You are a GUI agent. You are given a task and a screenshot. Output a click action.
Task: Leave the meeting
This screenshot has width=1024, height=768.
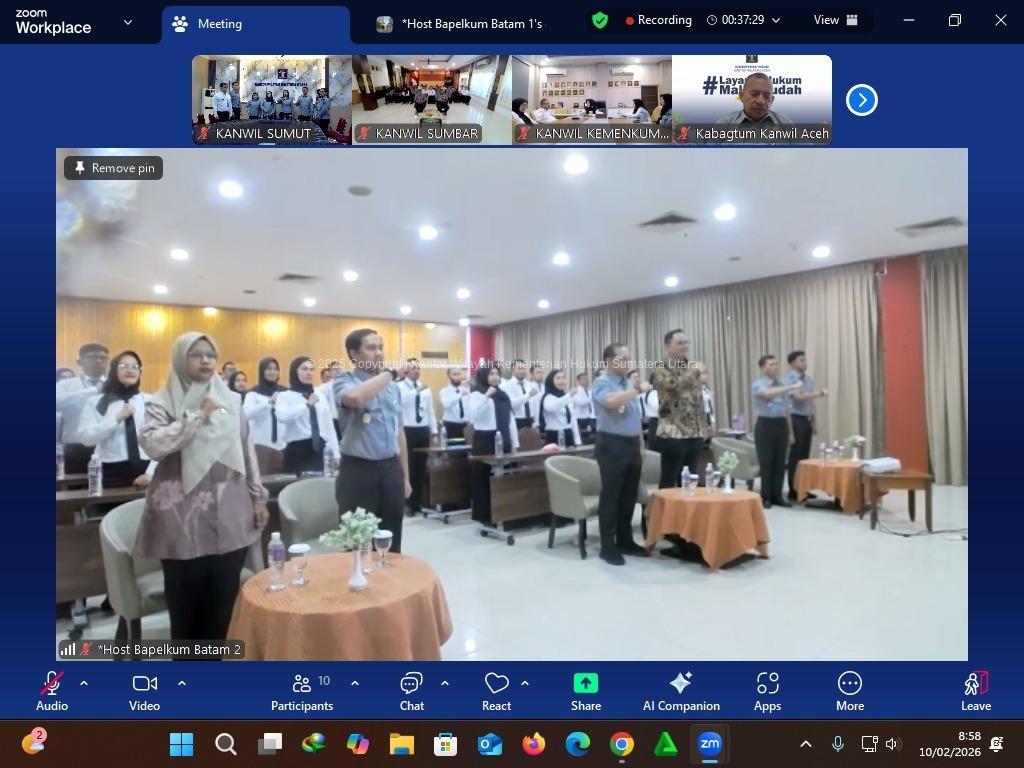pos(975,692)
